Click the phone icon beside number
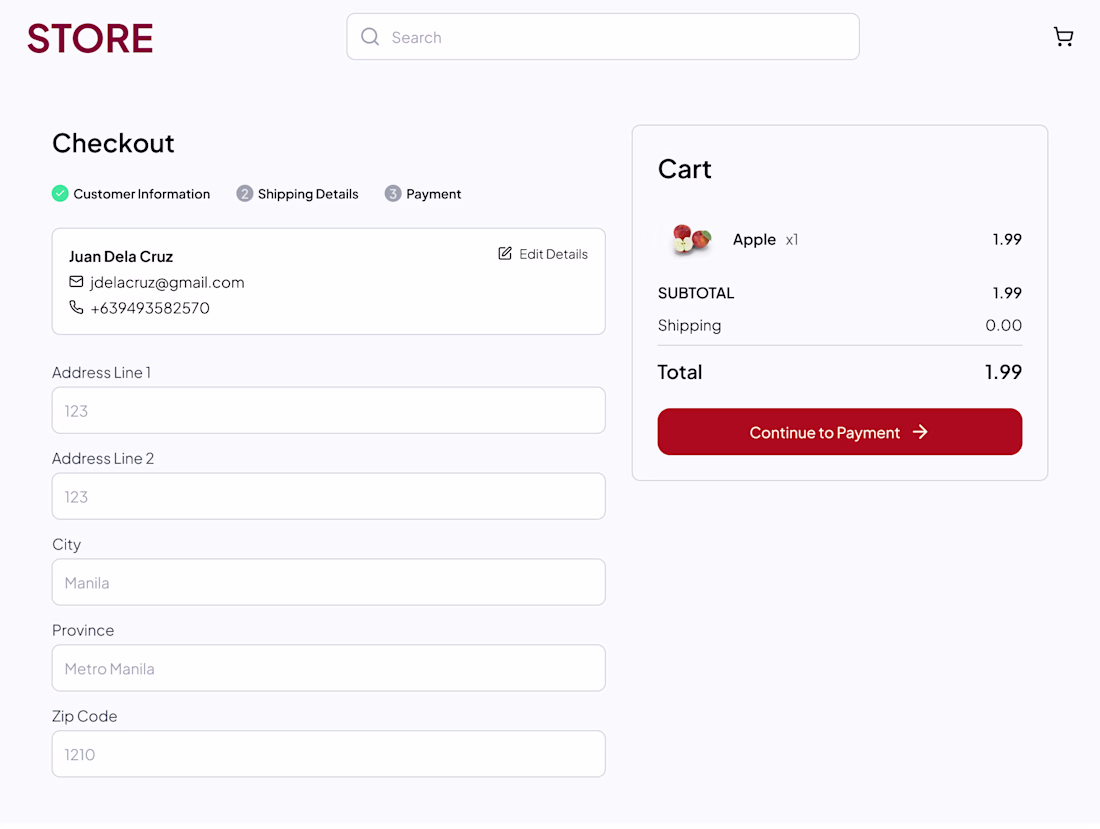Viewport: 1100px width, 829px height. 76,308
